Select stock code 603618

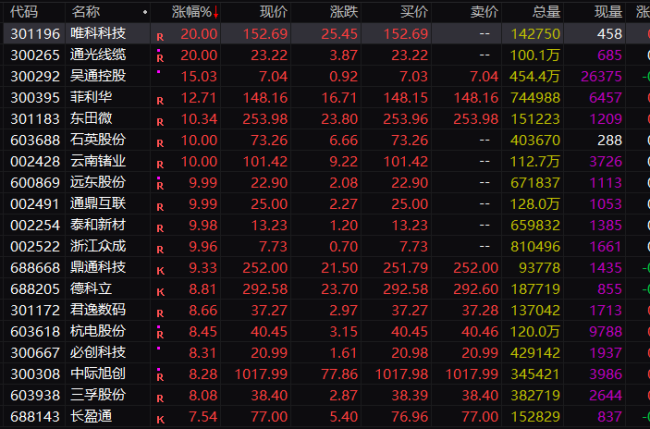point(35,332)
